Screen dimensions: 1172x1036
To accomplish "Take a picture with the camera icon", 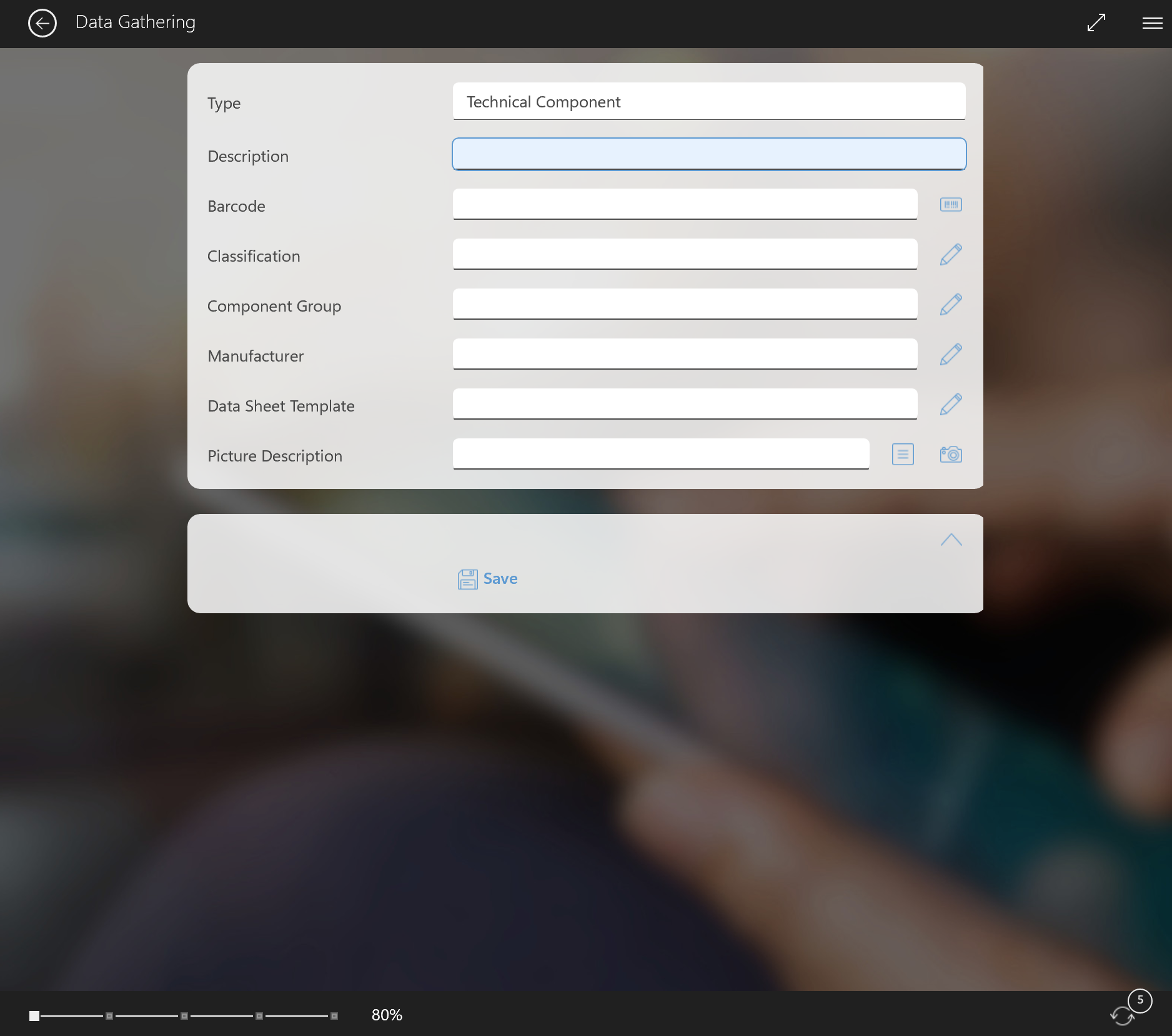I will tap(951, 454).
